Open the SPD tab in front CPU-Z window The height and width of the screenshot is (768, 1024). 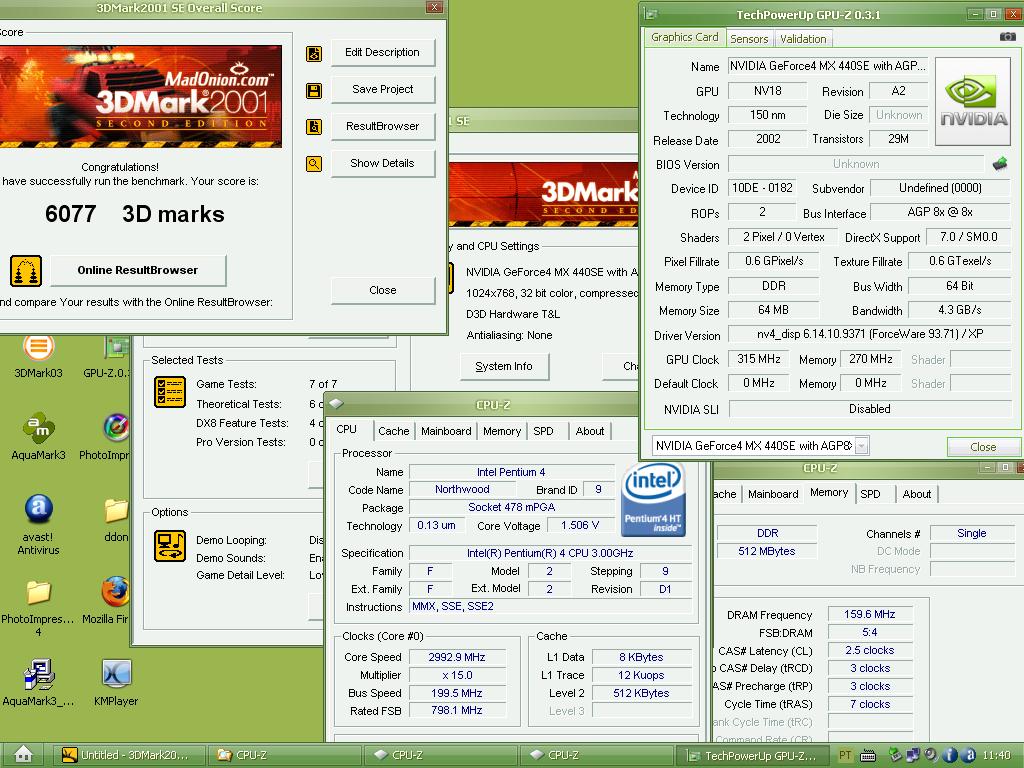543,431
